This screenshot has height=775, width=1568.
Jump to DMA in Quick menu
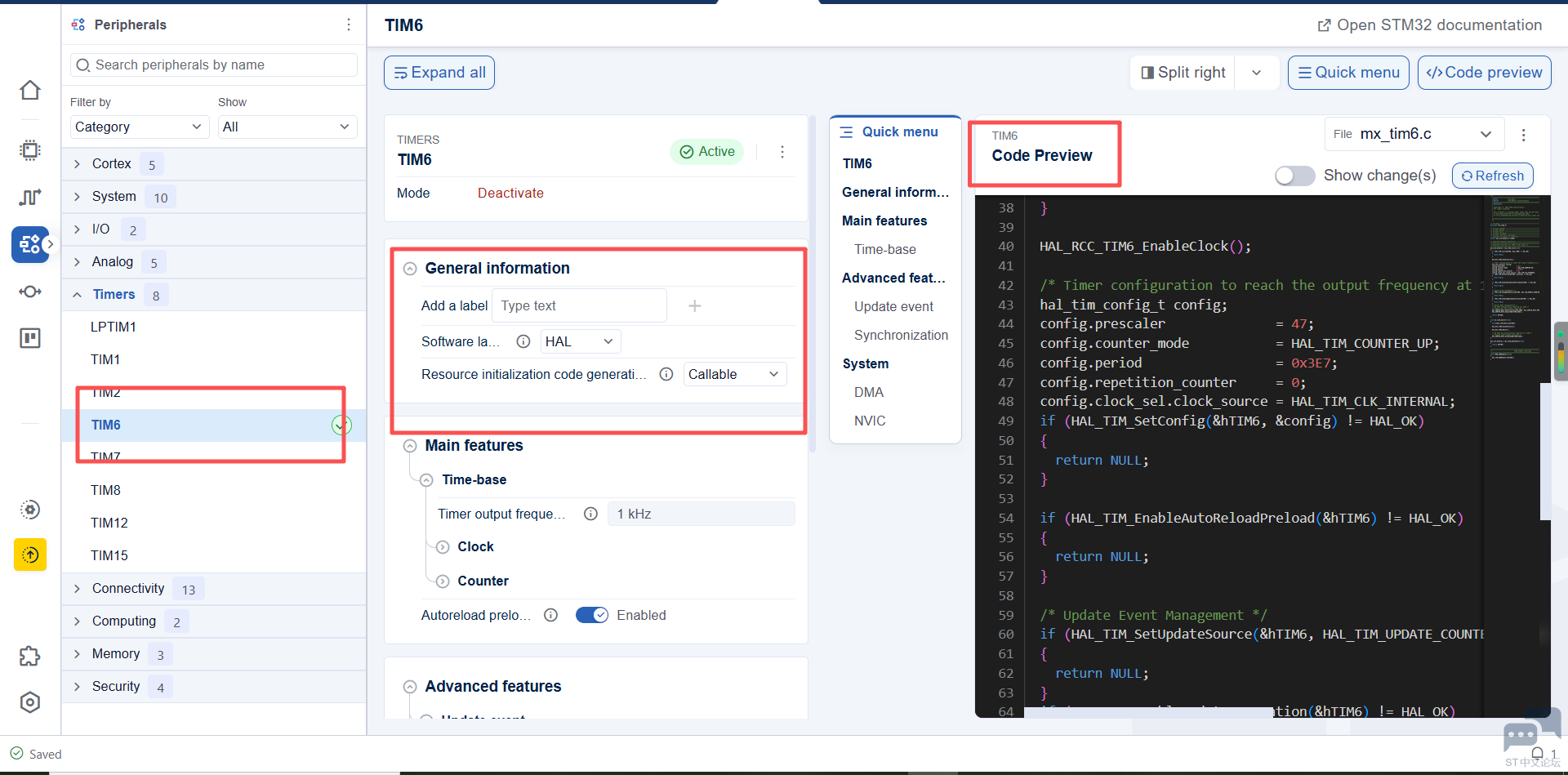(869, 392)
